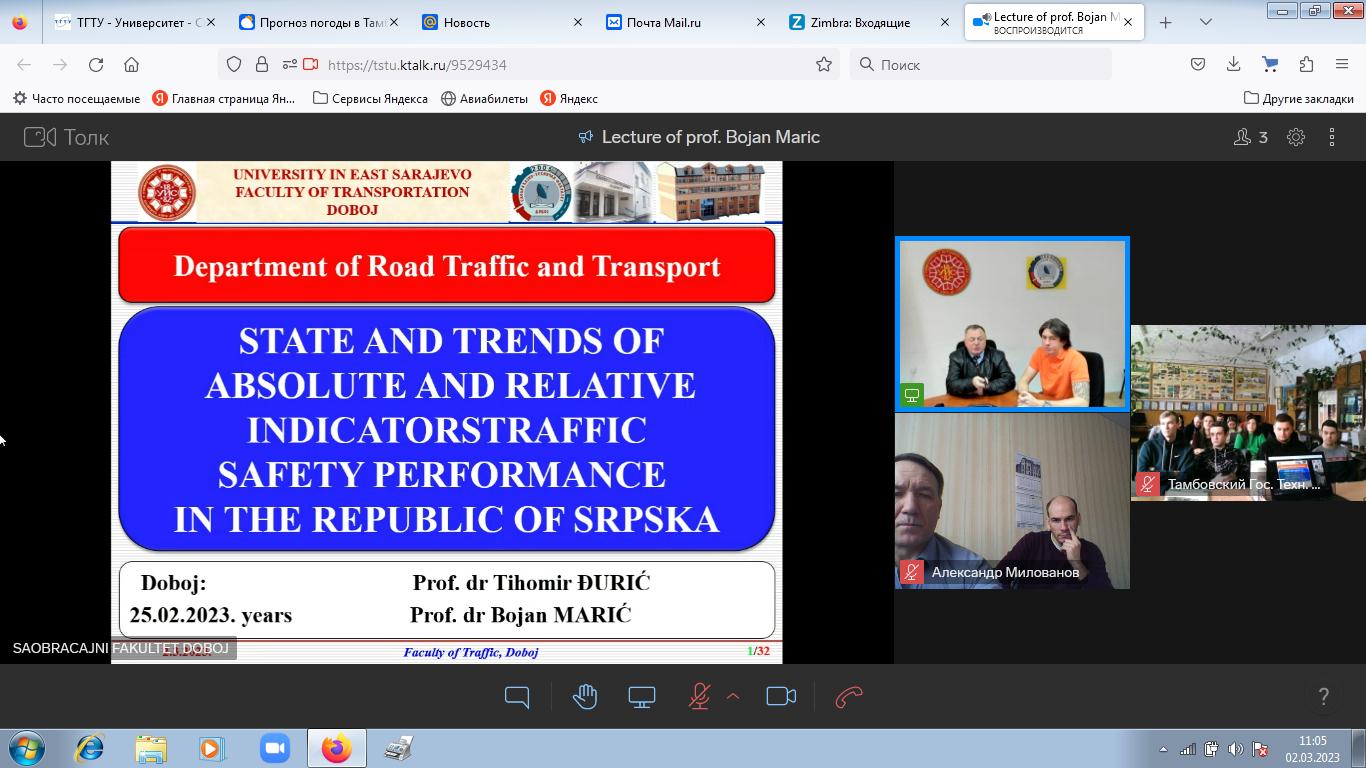Start screen sharing with monitor icon

pos(642,697)
